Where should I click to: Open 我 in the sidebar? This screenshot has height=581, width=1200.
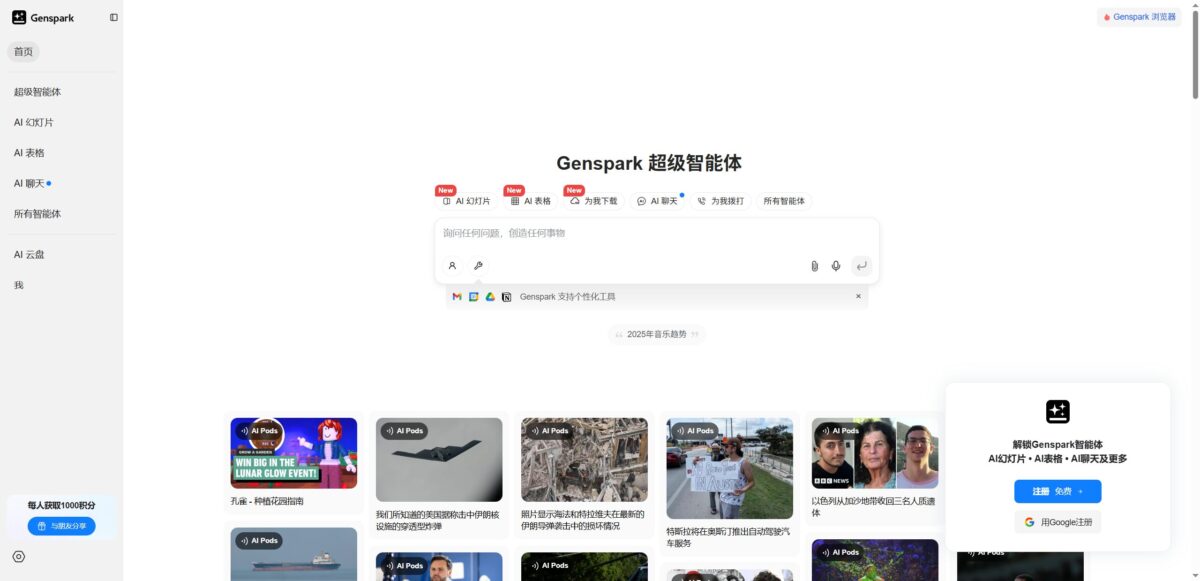60,285
